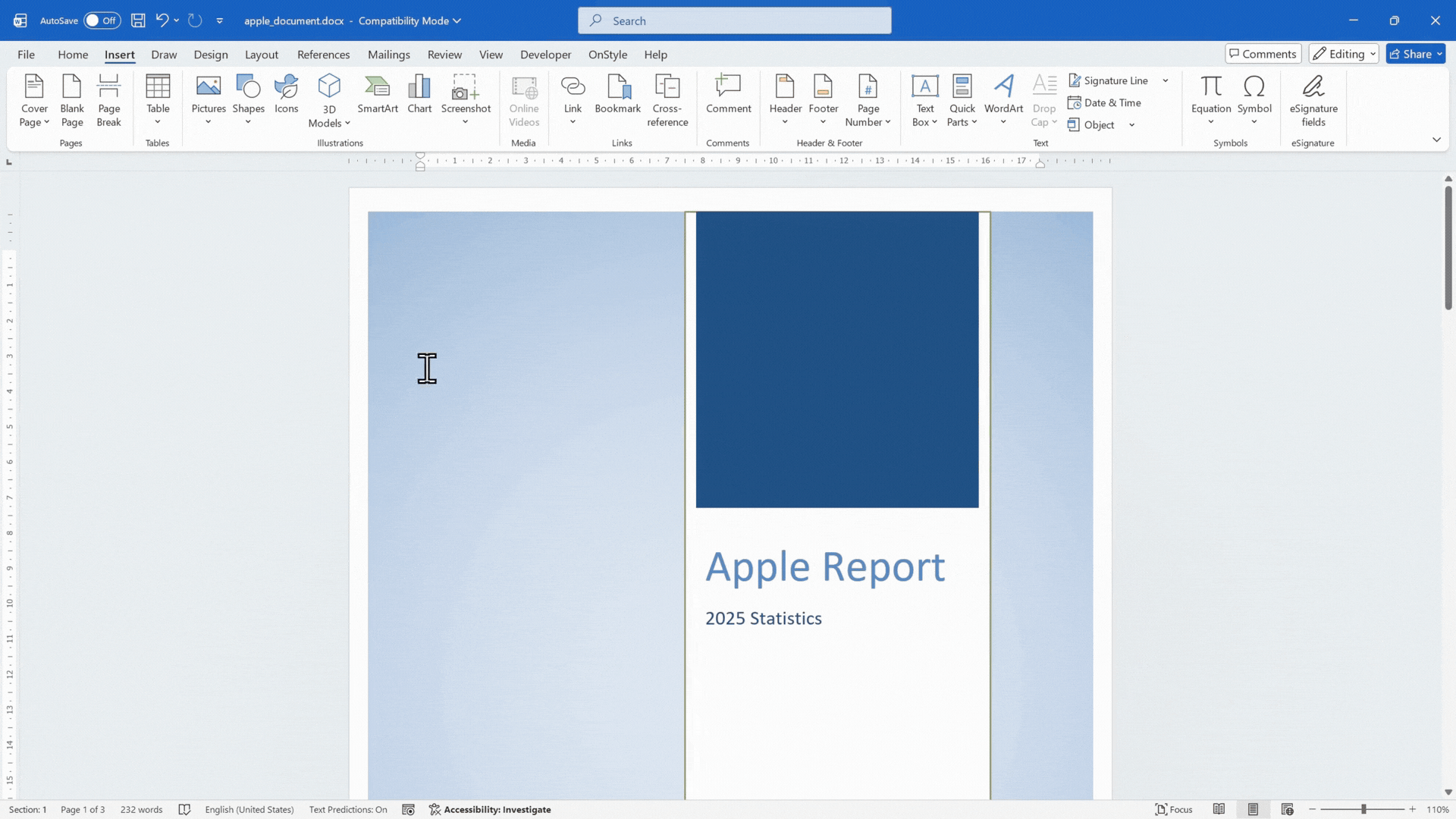Viewport: 1456px width, 819px height.
Task: Undo the last action
Action: [162, 20]
